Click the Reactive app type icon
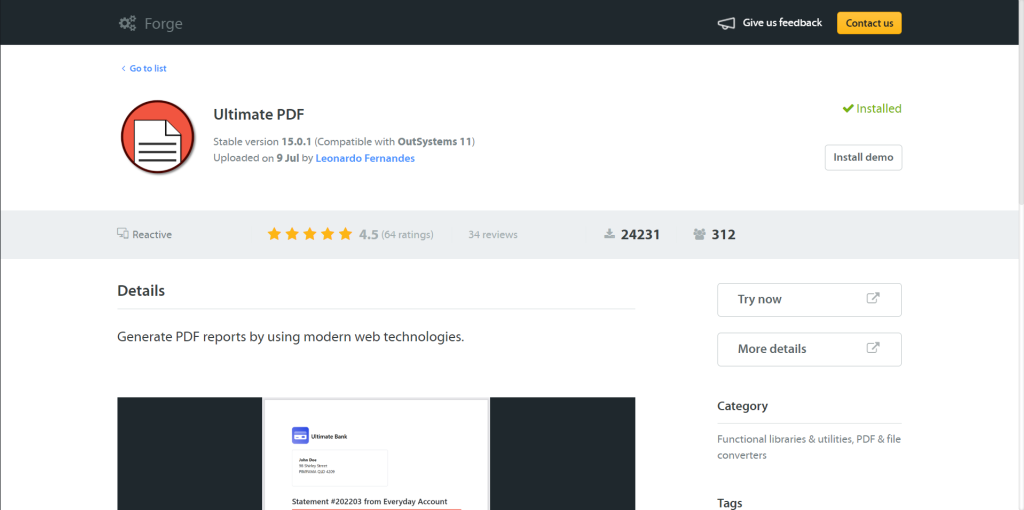Screen dimensions: 1024x510 coord(123,234)
